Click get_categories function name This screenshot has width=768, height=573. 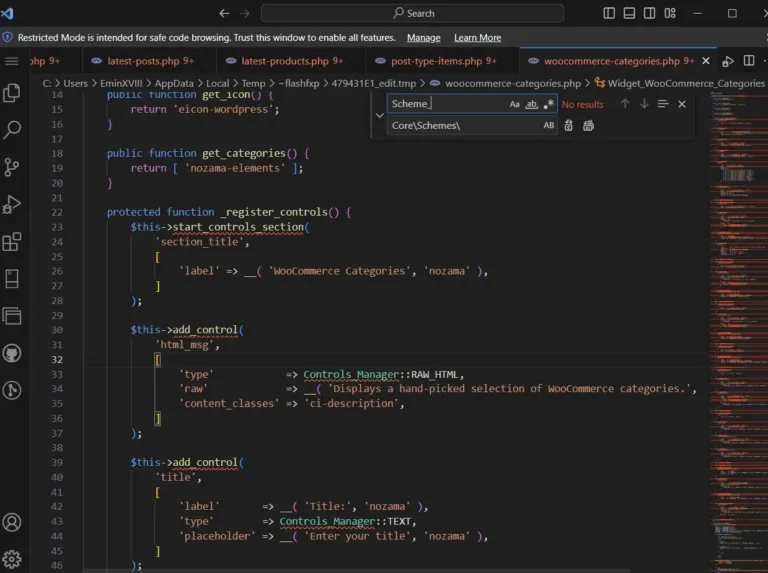244,153
